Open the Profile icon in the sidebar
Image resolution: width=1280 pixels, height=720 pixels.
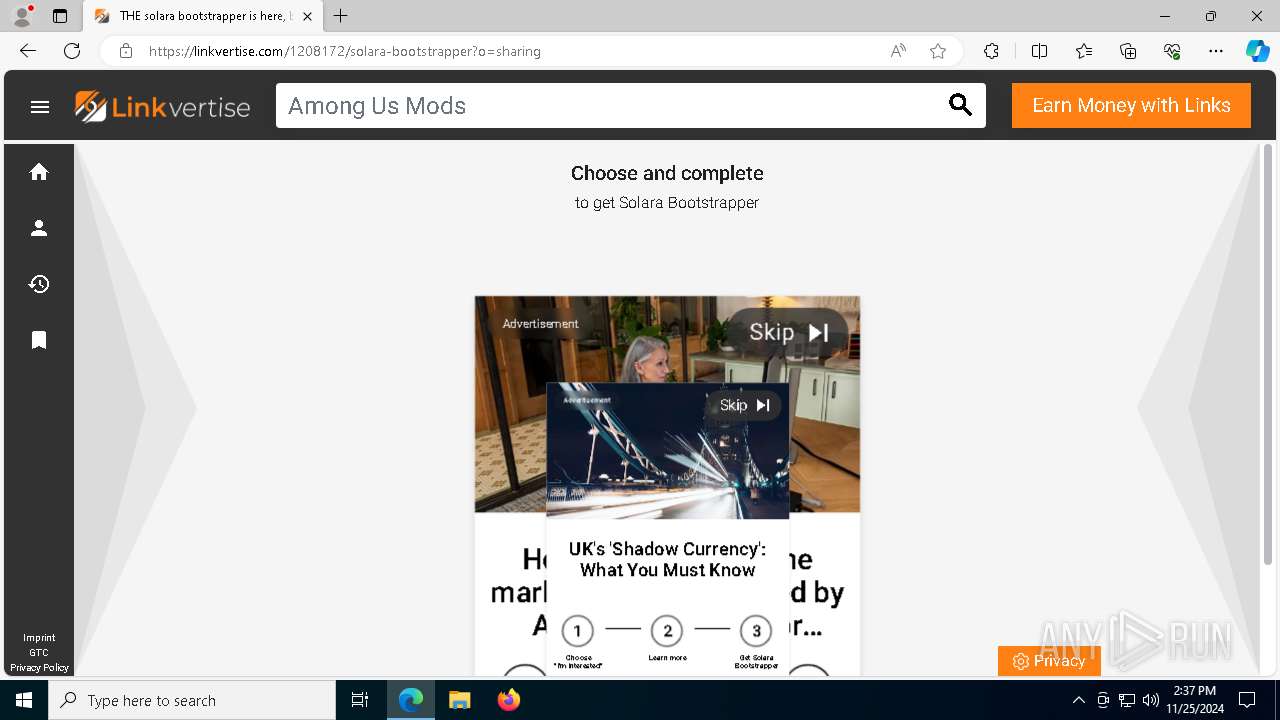coord(39,228)
